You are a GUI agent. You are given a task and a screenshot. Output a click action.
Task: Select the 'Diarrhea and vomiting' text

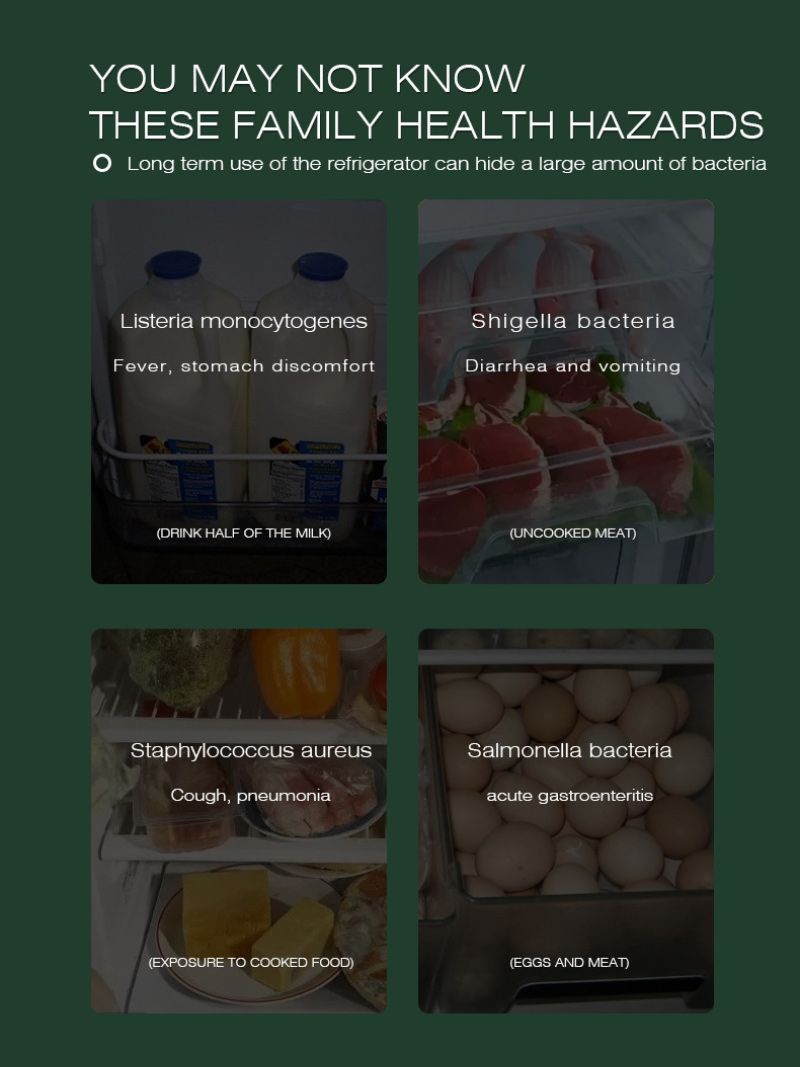pos(573,366)
